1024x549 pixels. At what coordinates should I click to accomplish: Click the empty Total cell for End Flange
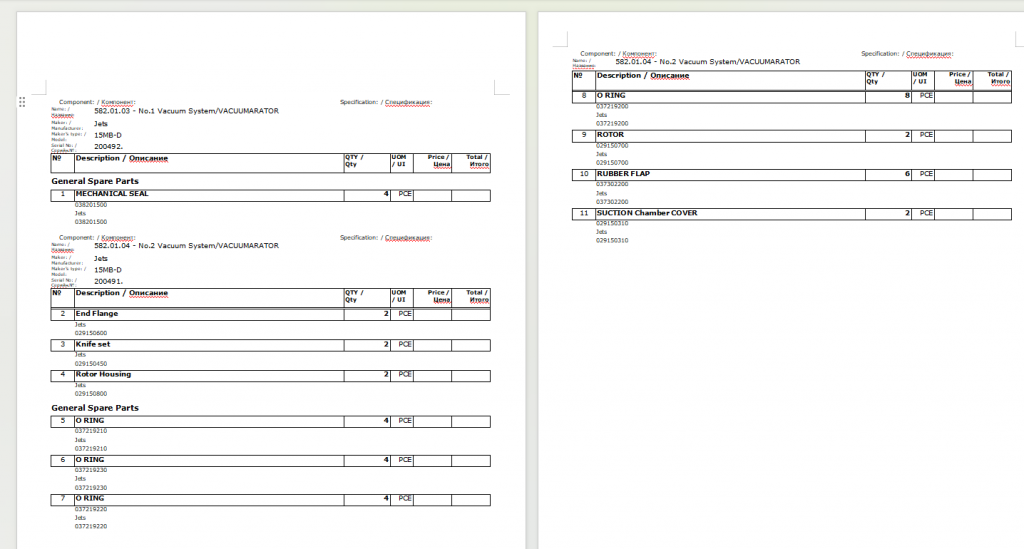pos(470,314)
